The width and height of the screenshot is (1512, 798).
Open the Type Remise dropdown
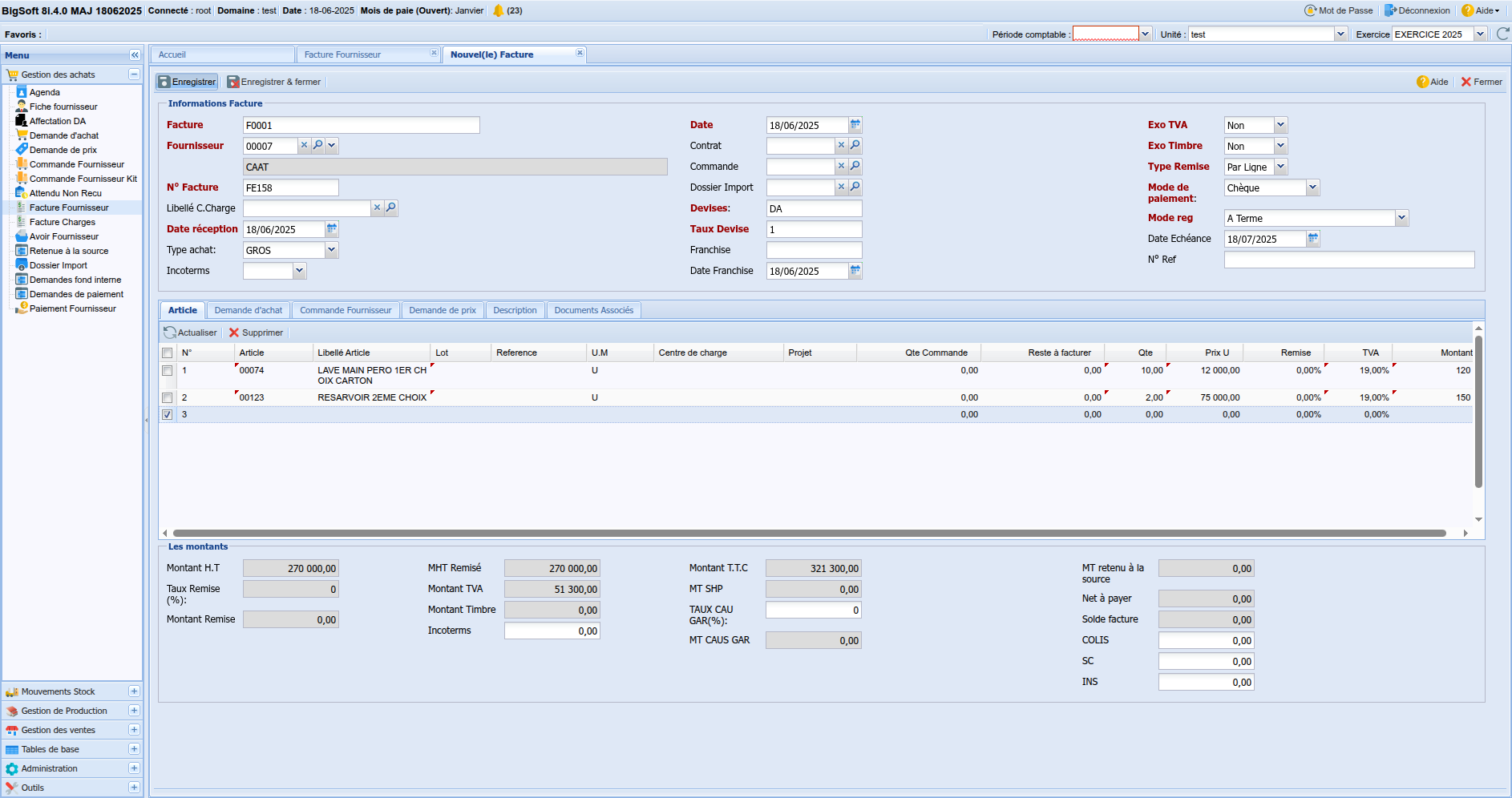pos(1280,167)
